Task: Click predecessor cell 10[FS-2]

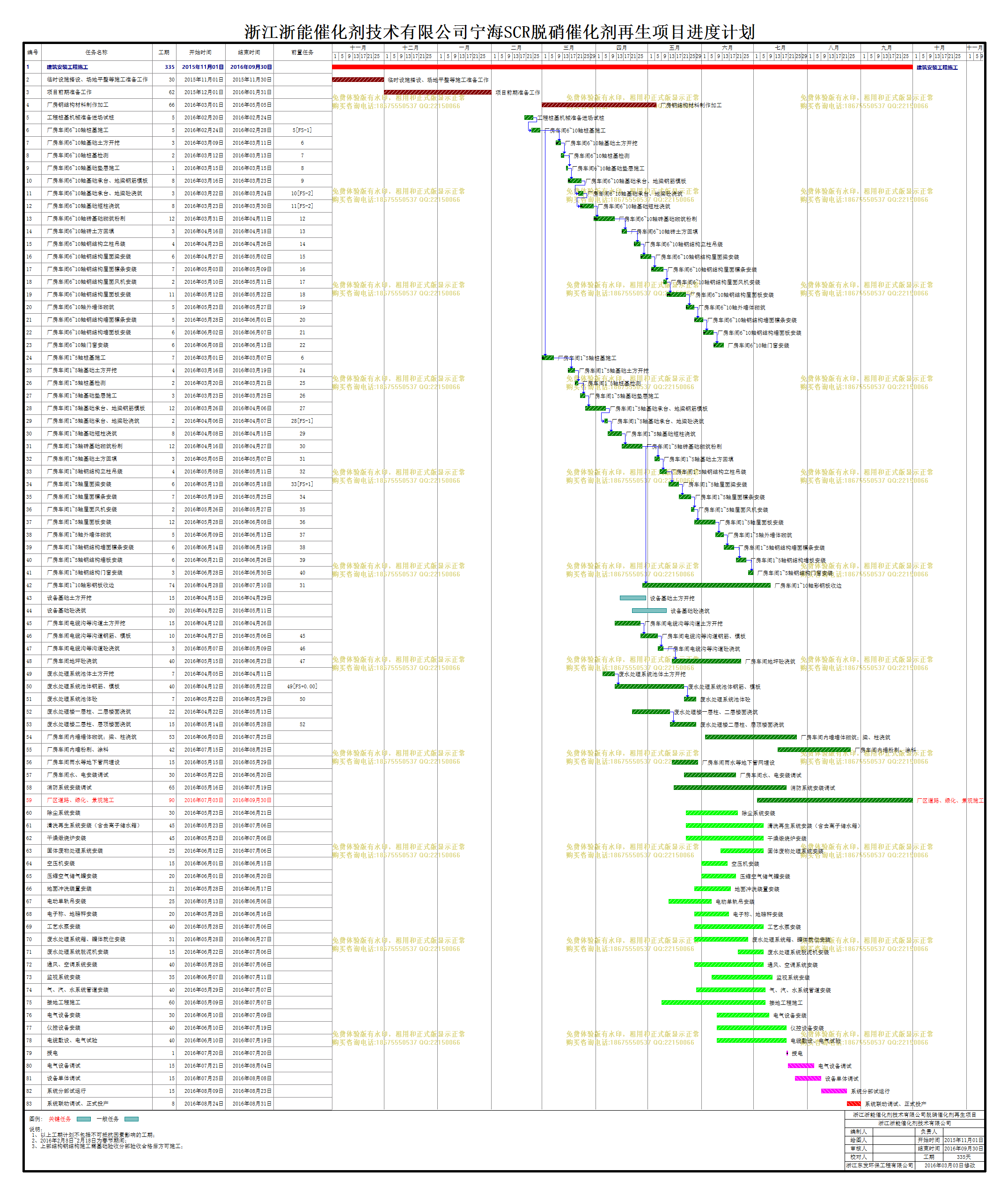Action: click(x=302, y=193)
